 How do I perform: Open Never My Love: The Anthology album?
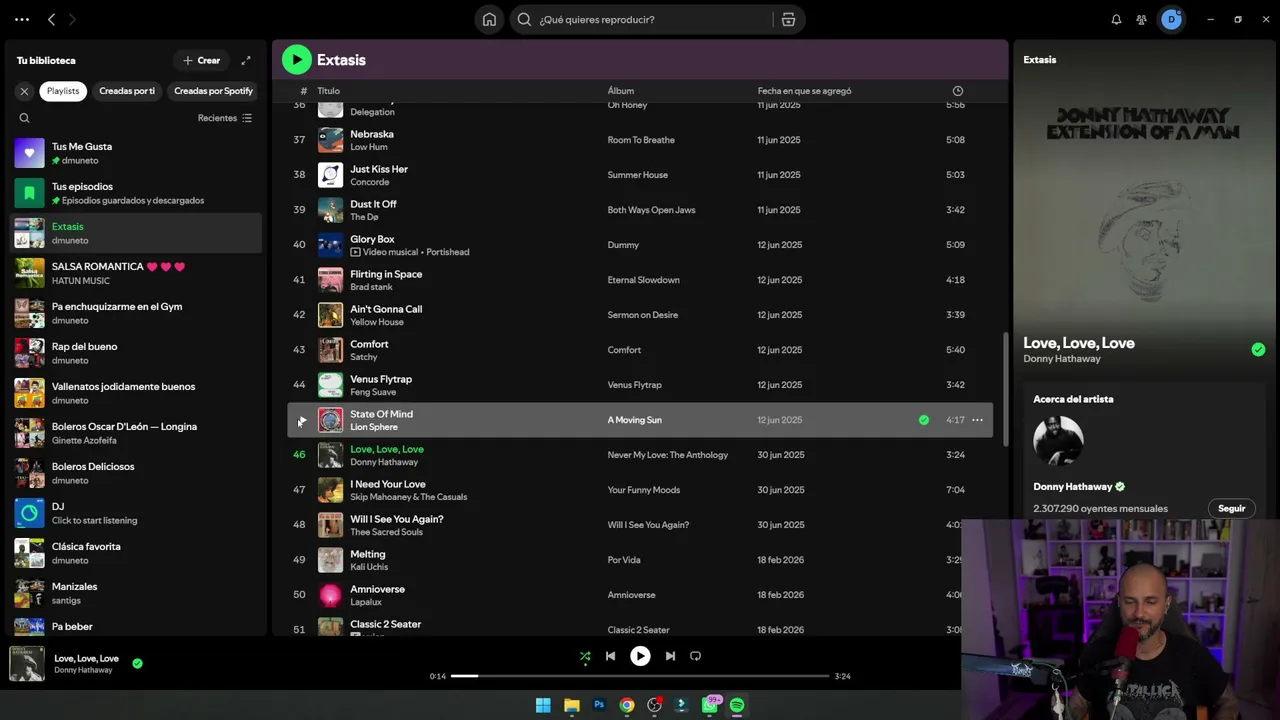point(667,455)
